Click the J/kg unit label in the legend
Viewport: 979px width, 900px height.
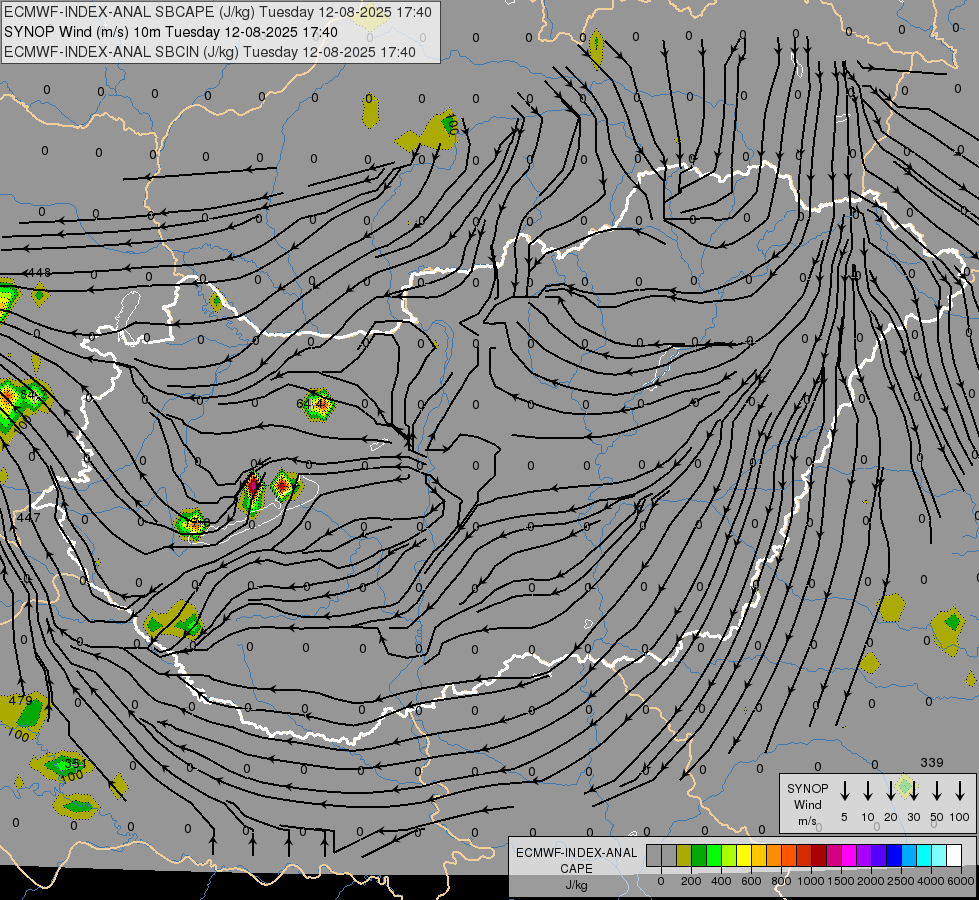[576, 885]
